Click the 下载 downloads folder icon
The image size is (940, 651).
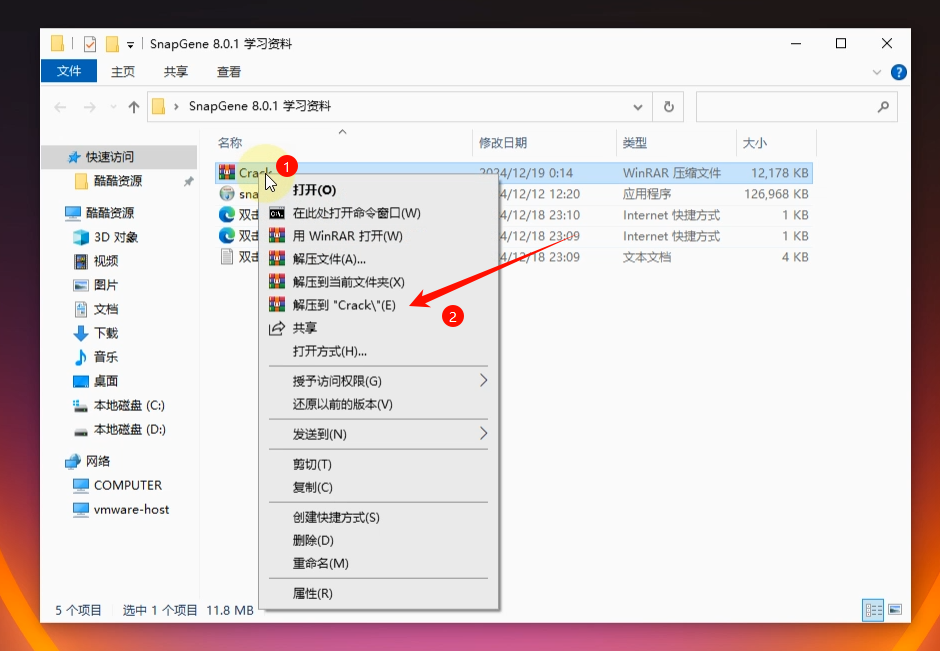pyautogui.click(x=82, y=333)
